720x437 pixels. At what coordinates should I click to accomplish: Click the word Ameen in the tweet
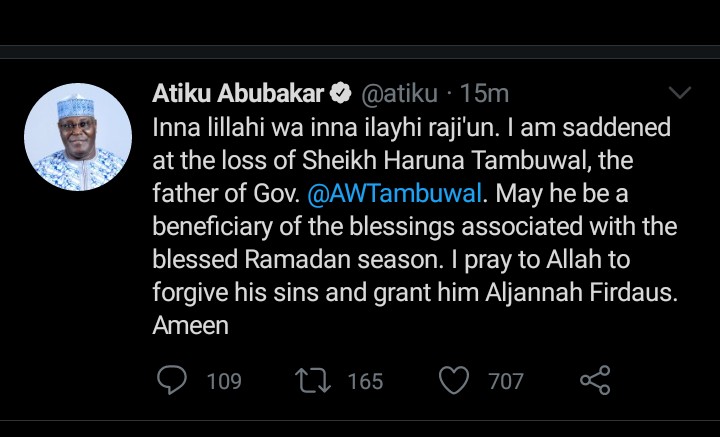[x=190, y=326]
